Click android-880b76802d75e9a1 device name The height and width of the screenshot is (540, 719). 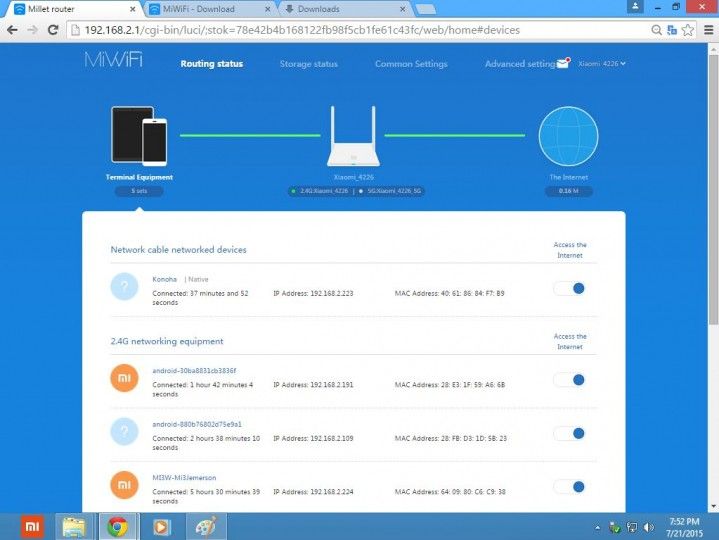pyautogui.click(x=197, y=424)
